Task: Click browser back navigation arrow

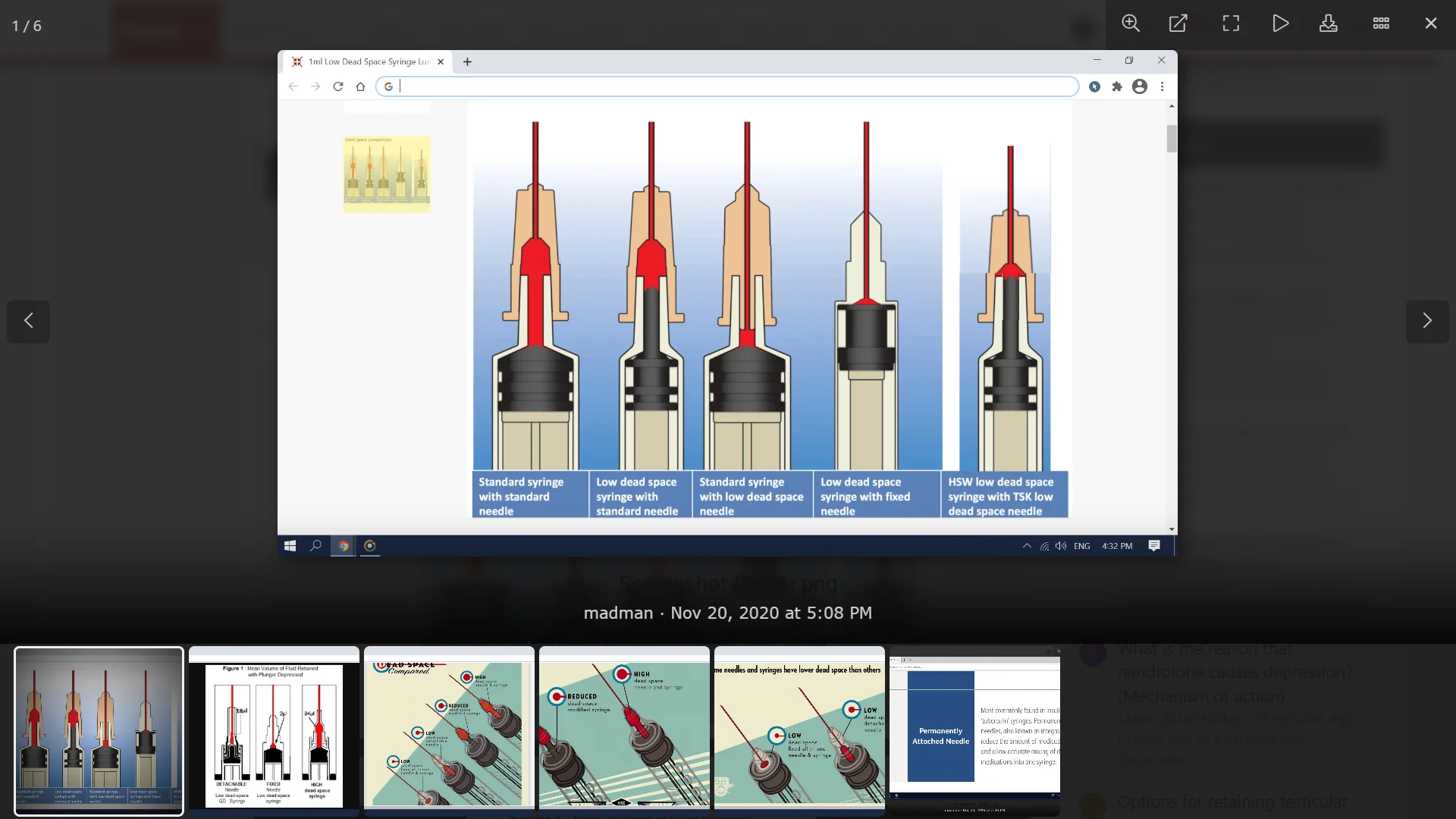Action: 293,86
